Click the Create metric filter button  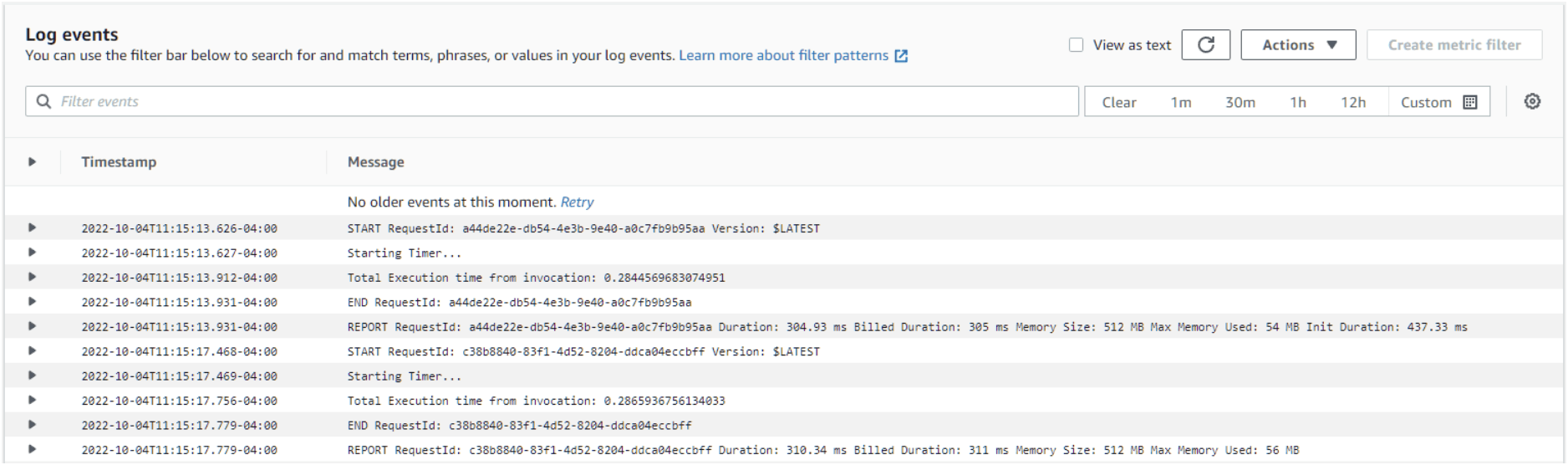tap(1453, 45)
